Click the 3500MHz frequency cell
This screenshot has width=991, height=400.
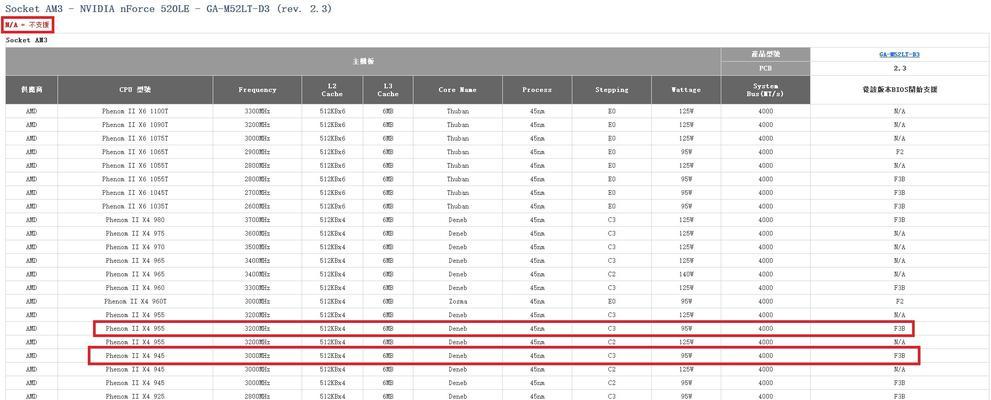point(257,247)
